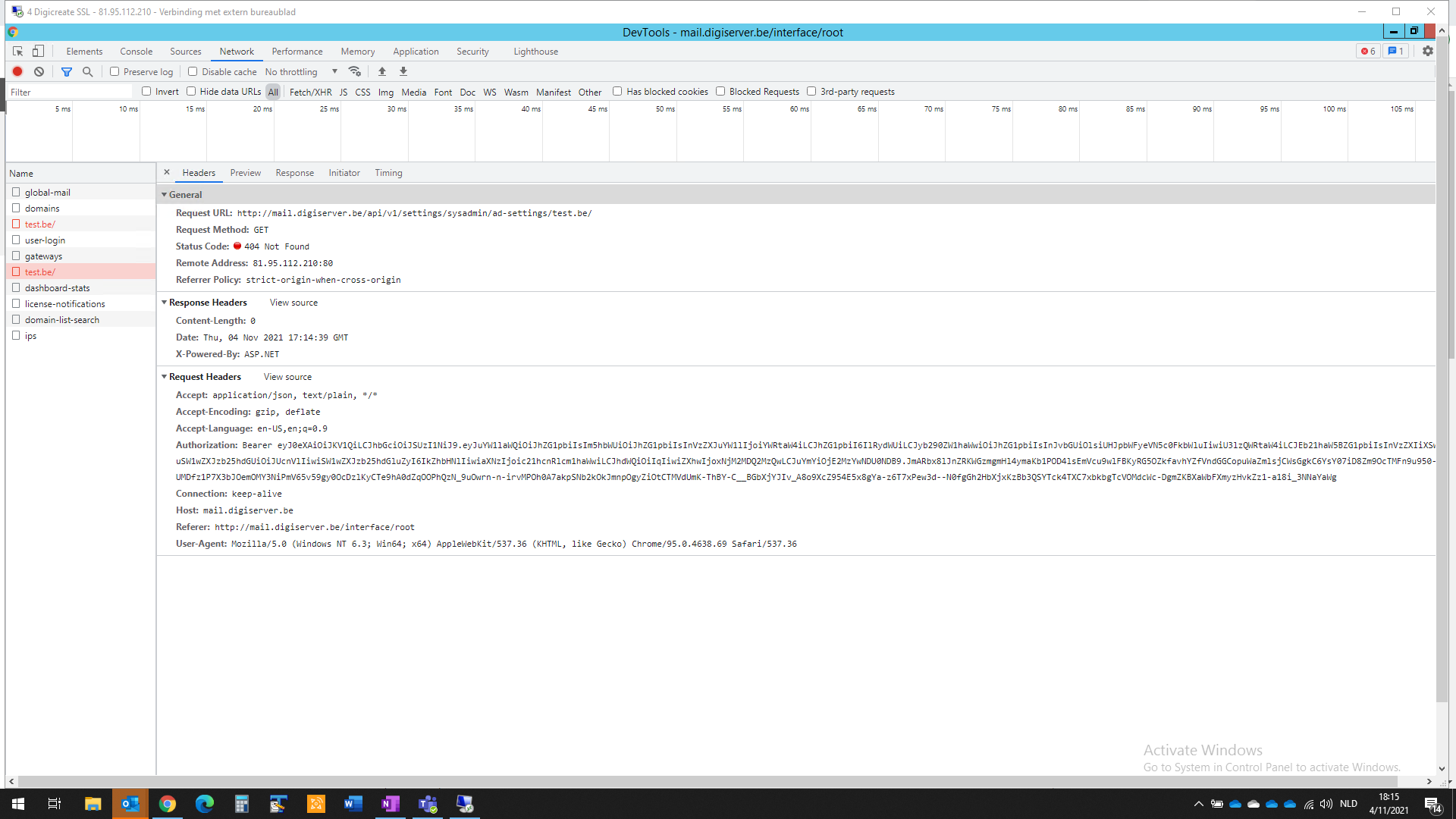Enable the Preserve log checkbox
Screen dimensions: 1456x819
(115, 71)
